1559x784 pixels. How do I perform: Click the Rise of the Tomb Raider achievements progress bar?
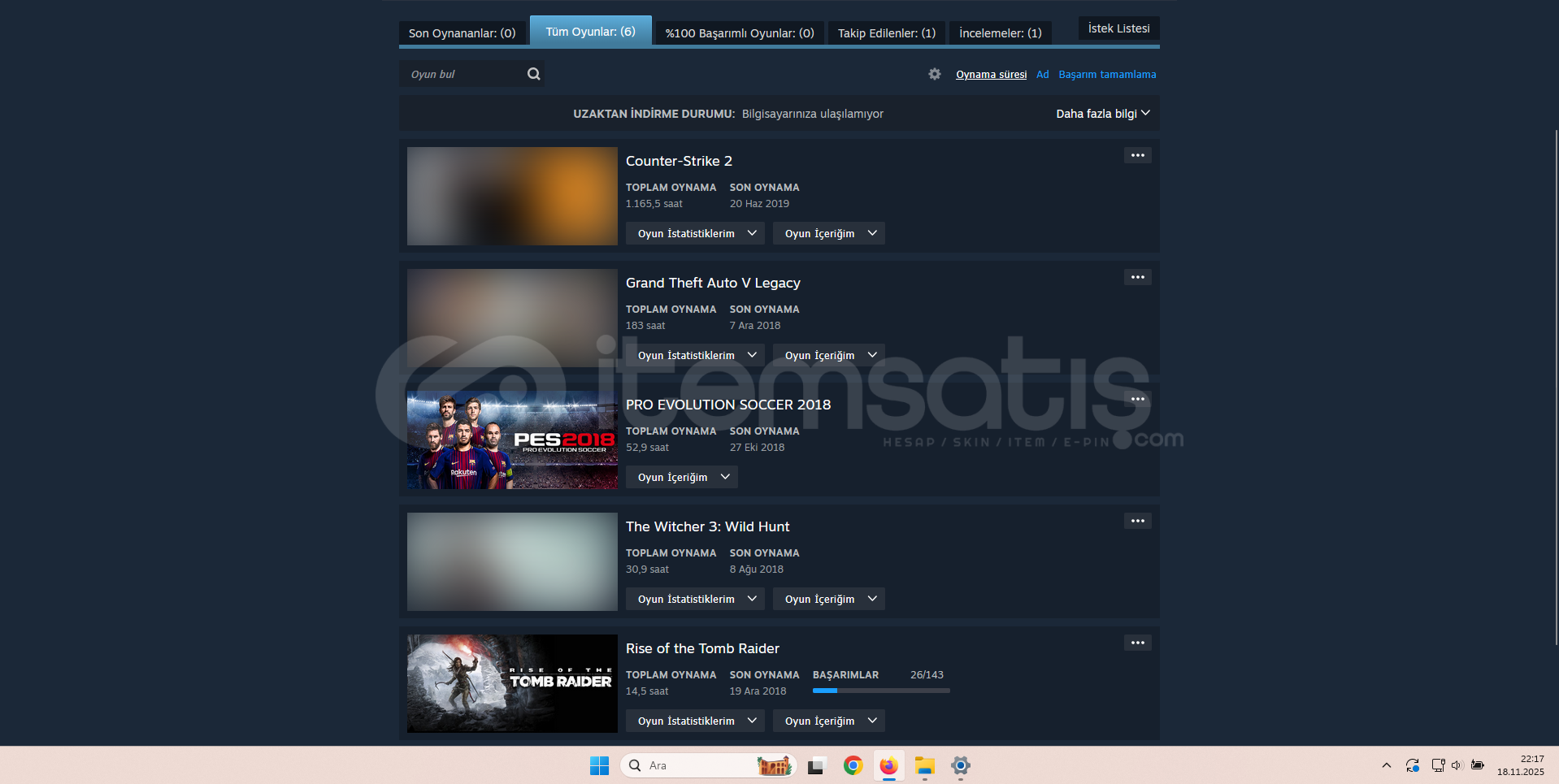pos(881,691)
